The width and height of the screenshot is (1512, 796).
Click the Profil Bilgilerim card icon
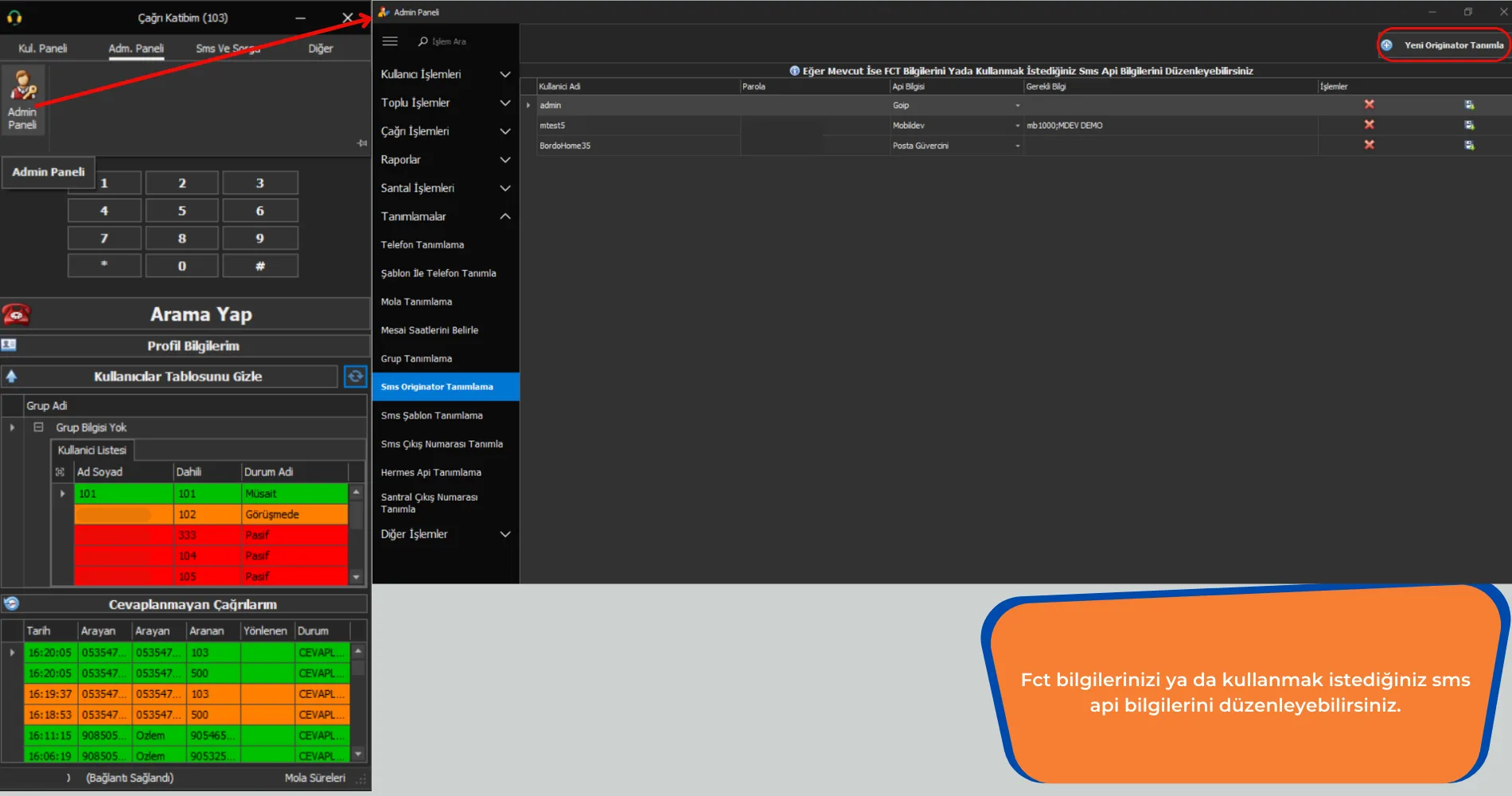click(x=9, y=345)
